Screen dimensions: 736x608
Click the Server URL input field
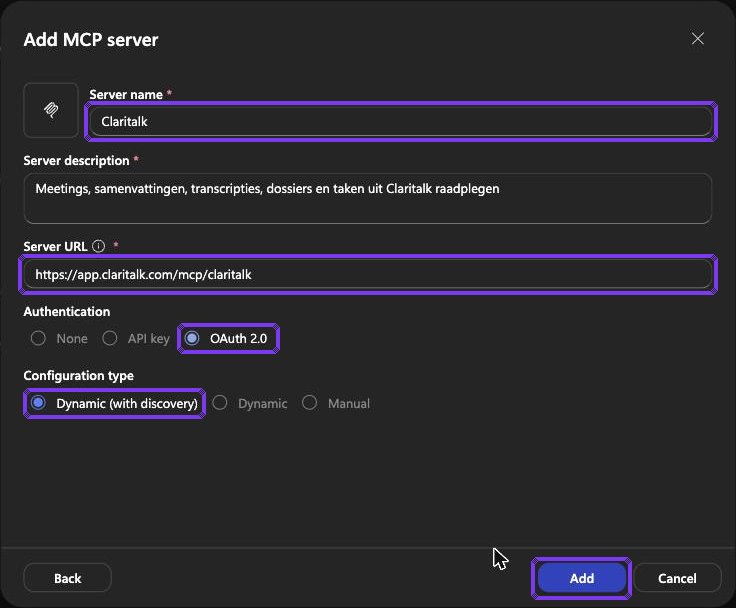pyautogui.click(x=368, y=275)
